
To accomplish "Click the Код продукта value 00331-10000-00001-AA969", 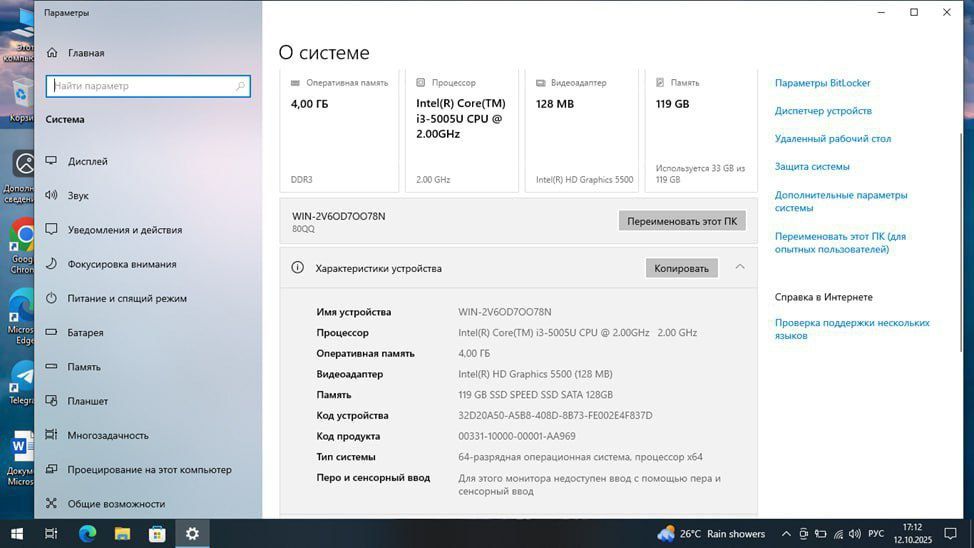I will (517, 436).
